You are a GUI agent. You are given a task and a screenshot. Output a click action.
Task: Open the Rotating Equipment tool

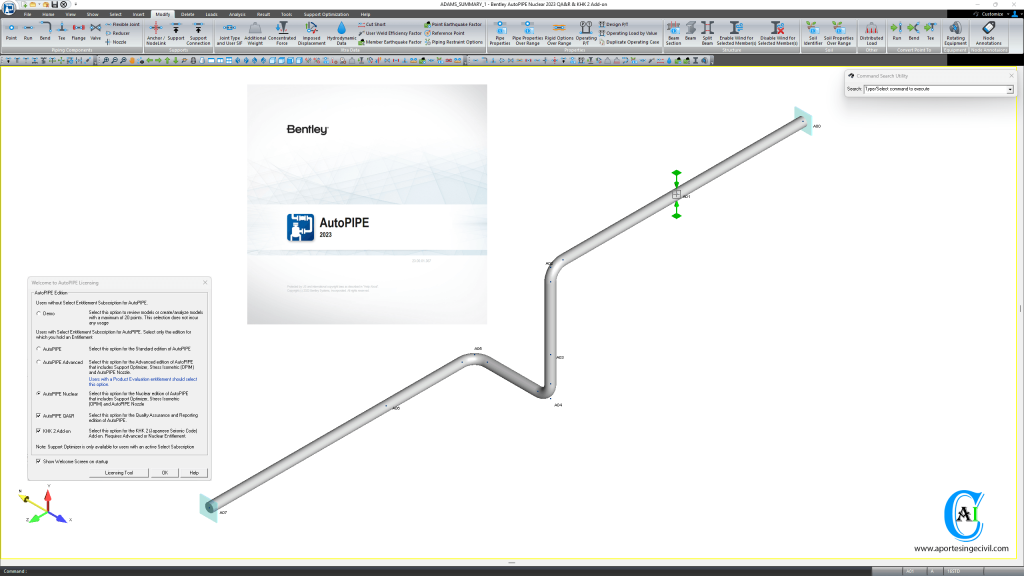tap(955, 33)
